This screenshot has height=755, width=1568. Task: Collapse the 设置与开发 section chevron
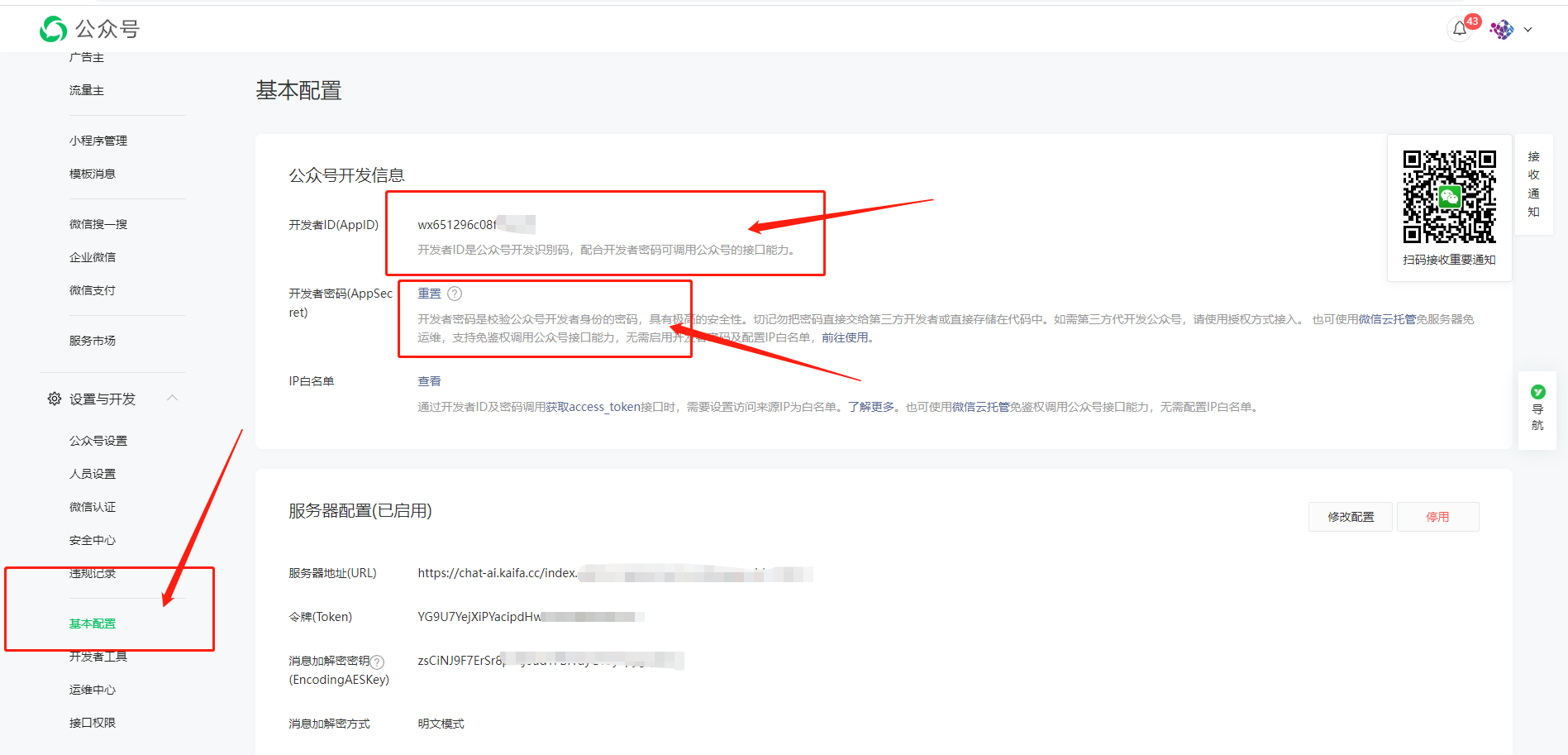tap(173, 398)
